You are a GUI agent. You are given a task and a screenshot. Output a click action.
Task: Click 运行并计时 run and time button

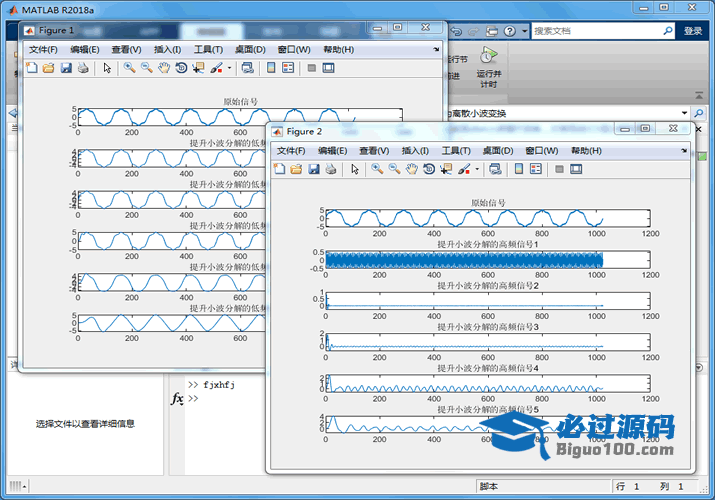click(488, 67)
